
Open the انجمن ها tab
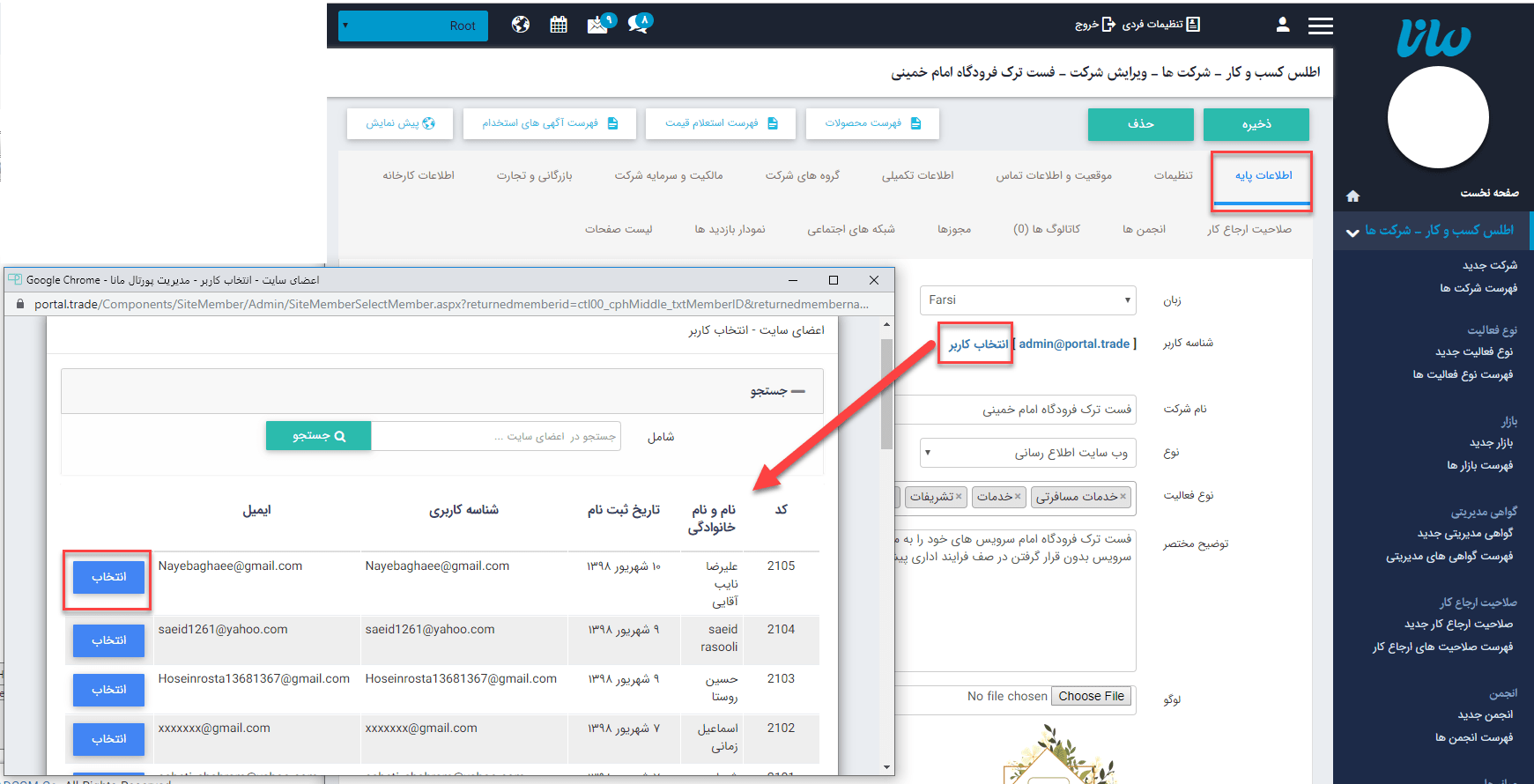[1144, 229]
